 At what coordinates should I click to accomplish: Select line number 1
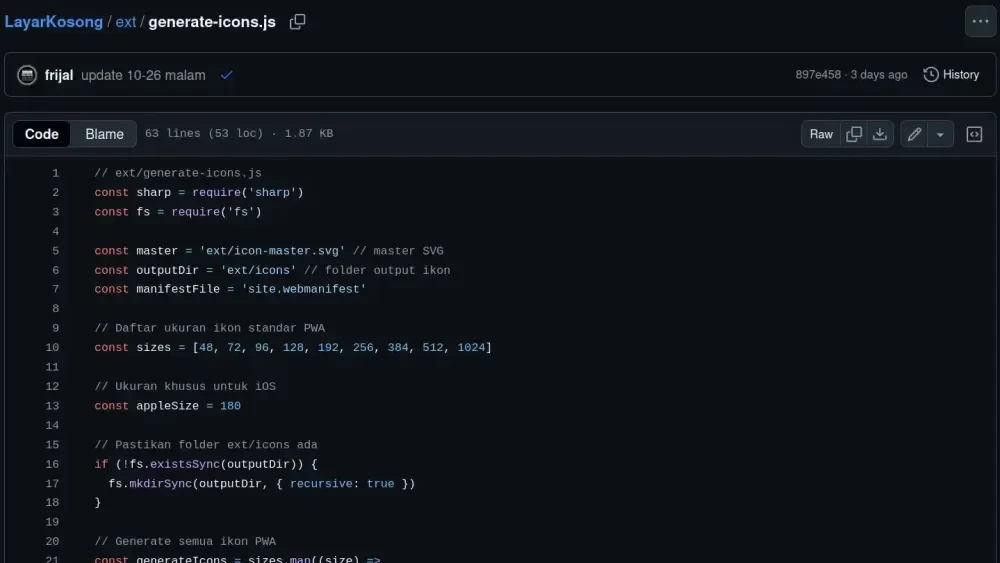[x=55, y=173]
